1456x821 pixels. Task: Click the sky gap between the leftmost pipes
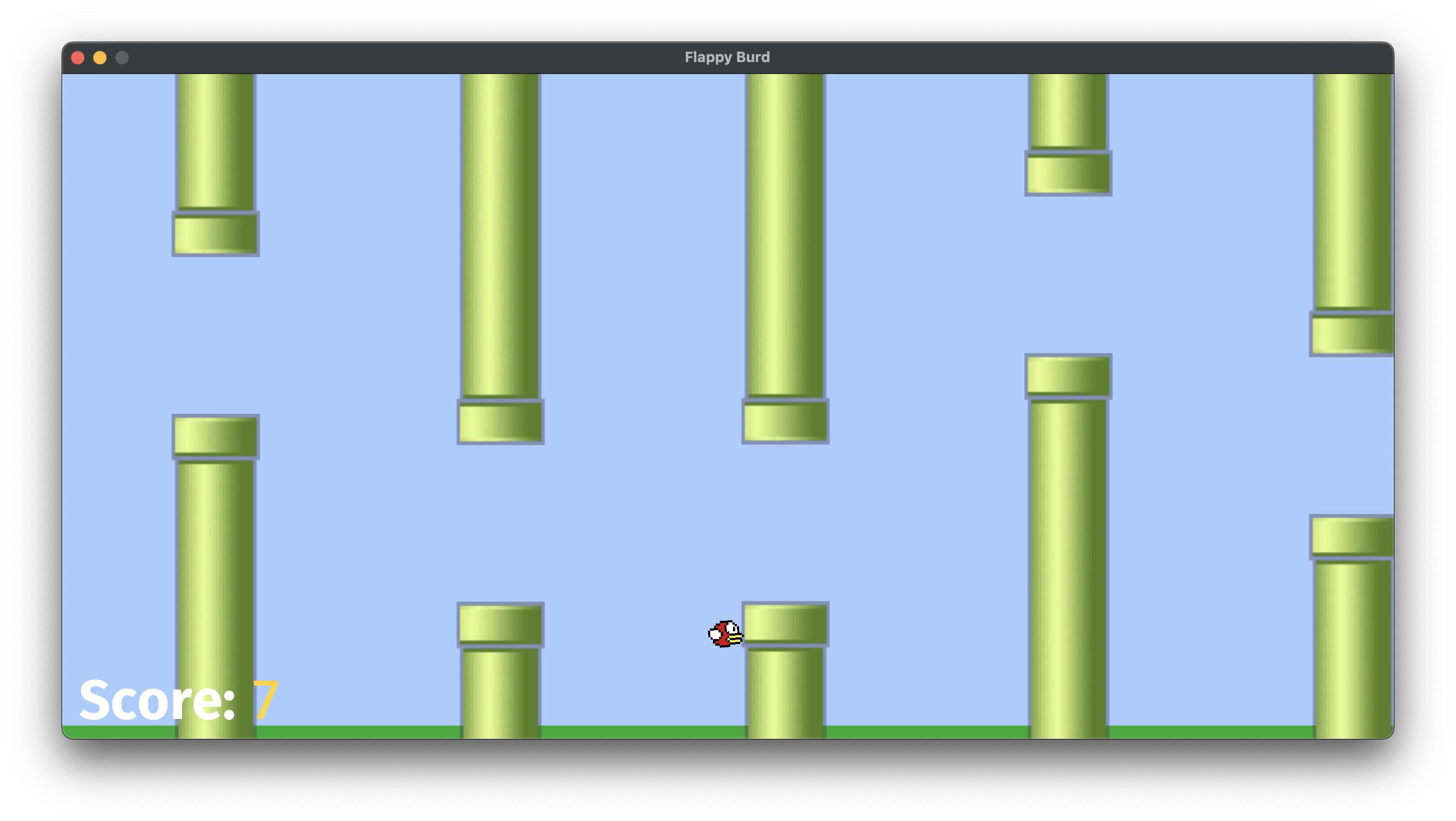(x=215, y=335)
